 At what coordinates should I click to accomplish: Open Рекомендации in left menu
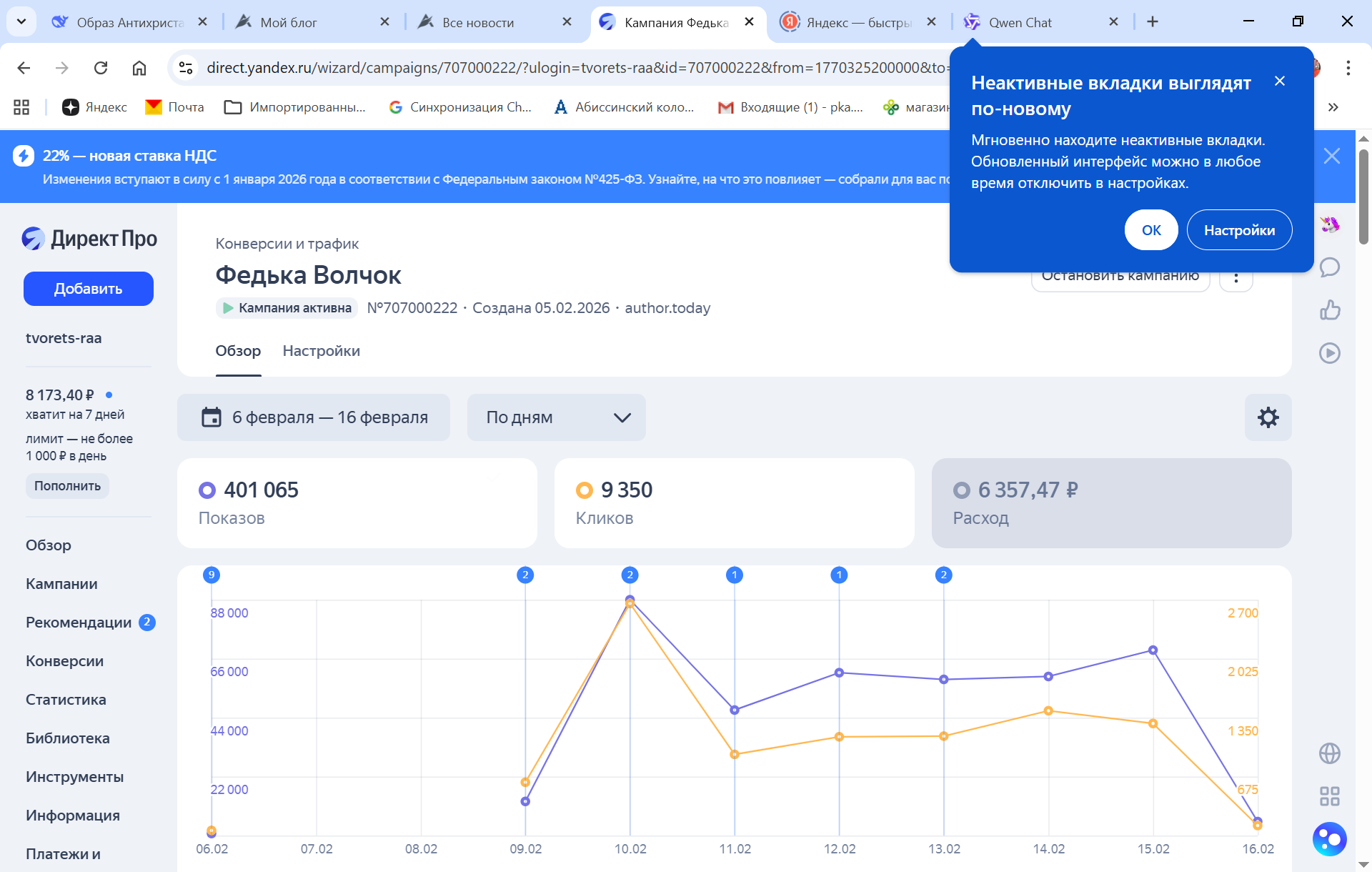pos(79,623)
